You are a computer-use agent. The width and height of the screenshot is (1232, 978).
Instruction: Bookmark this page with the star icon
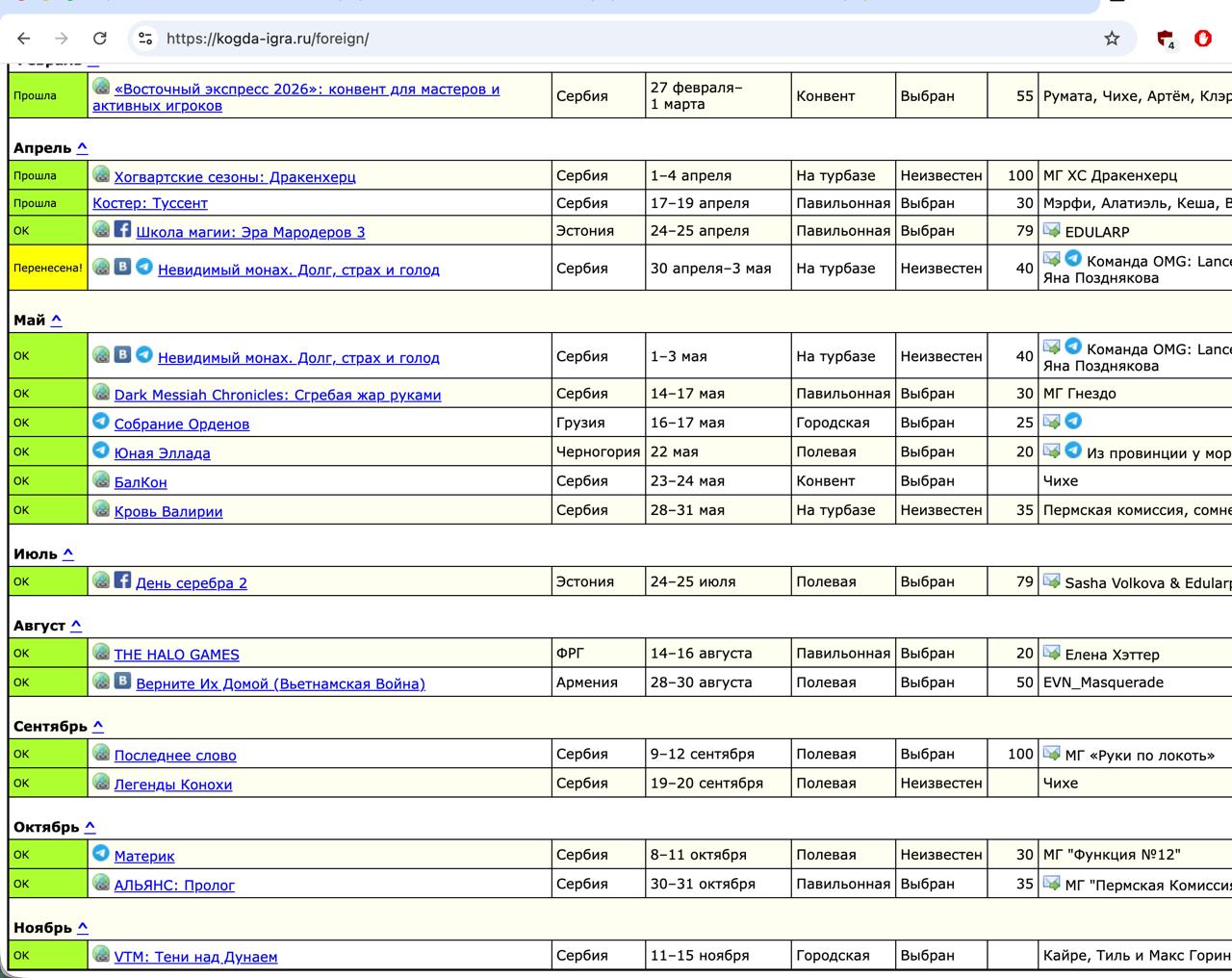pyautogui.click(x=1112, y=39)
